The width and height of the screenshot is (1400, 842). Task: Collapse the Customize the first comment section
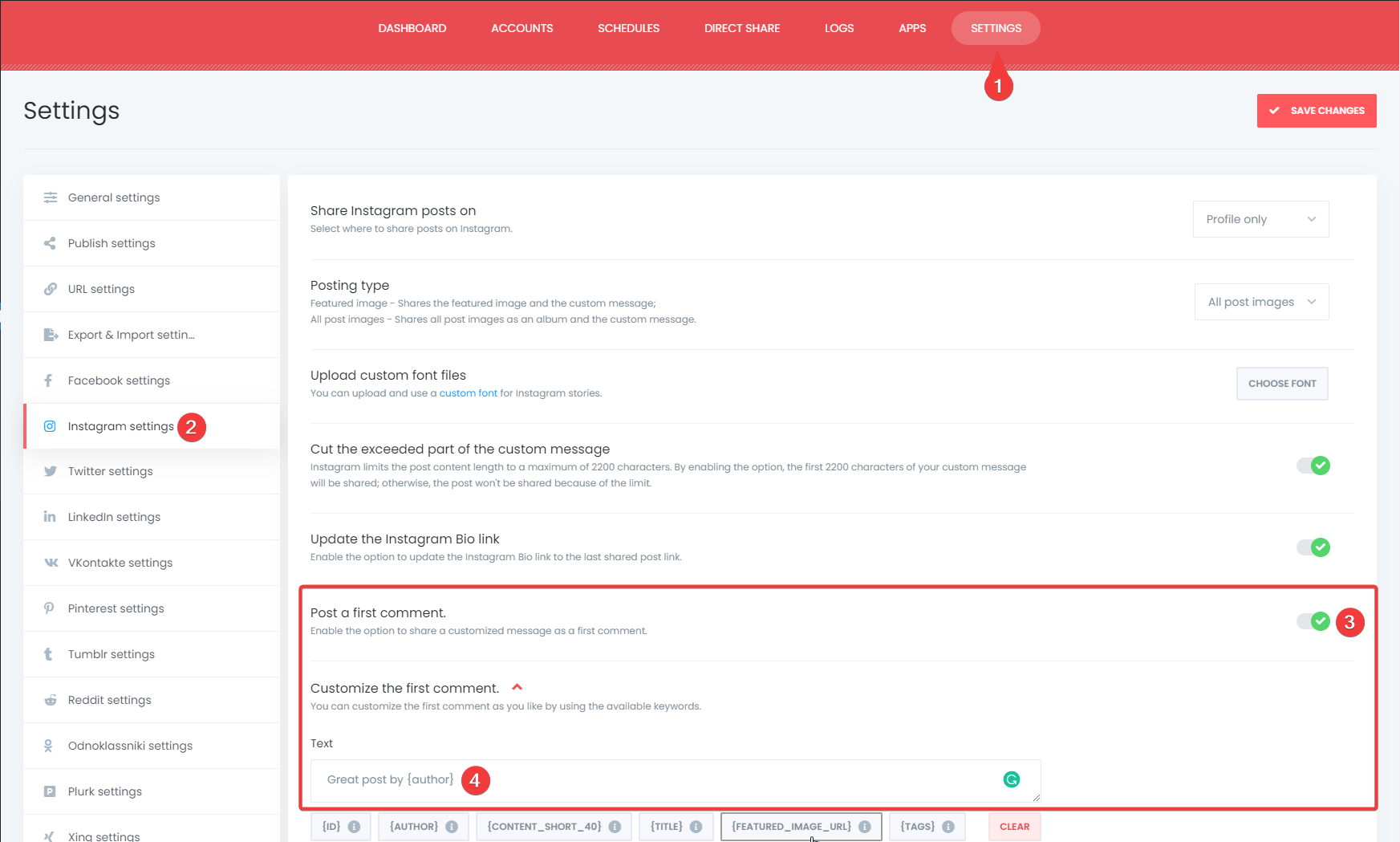pyautogui.click(x=517, y=687)
